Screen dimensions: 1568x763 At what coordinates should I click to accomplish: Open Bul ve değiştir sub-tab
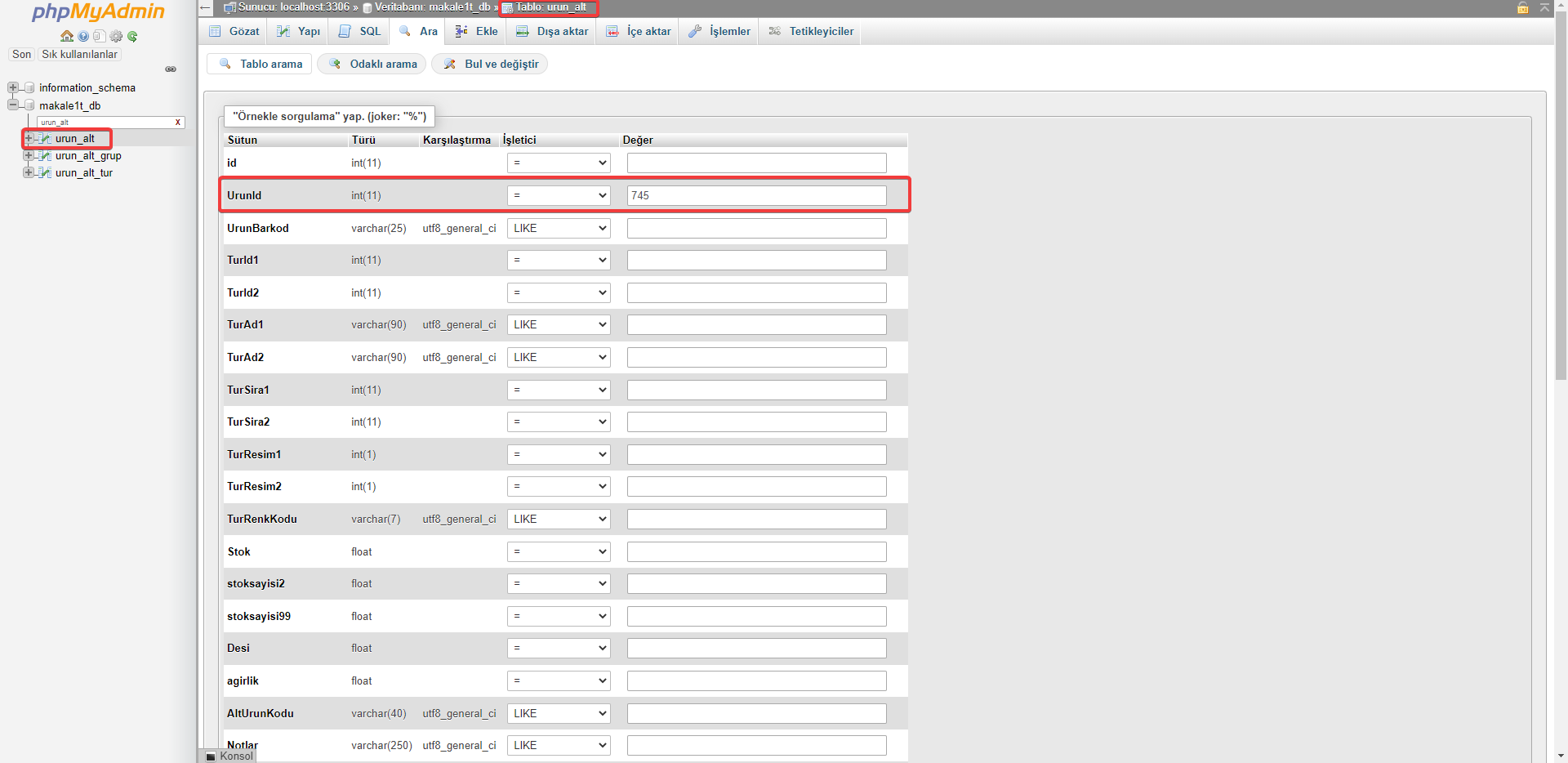pos(490,64)
